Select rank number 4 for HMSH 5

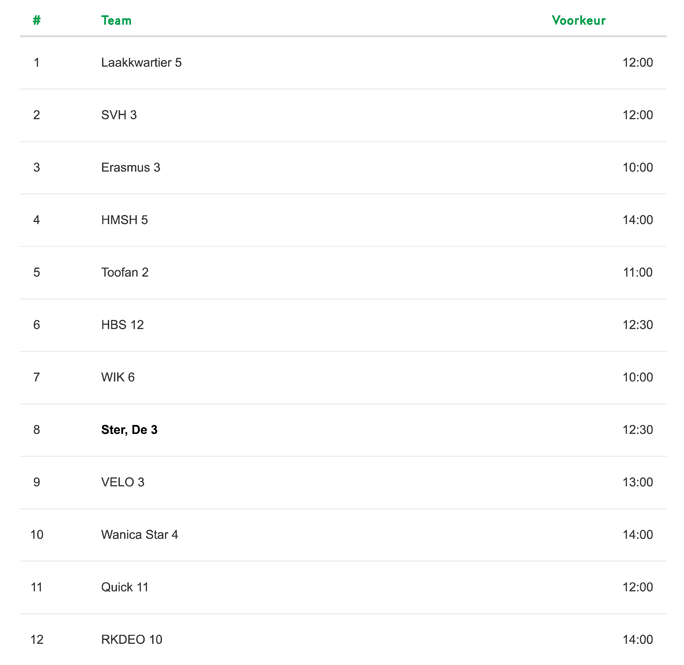37,220
